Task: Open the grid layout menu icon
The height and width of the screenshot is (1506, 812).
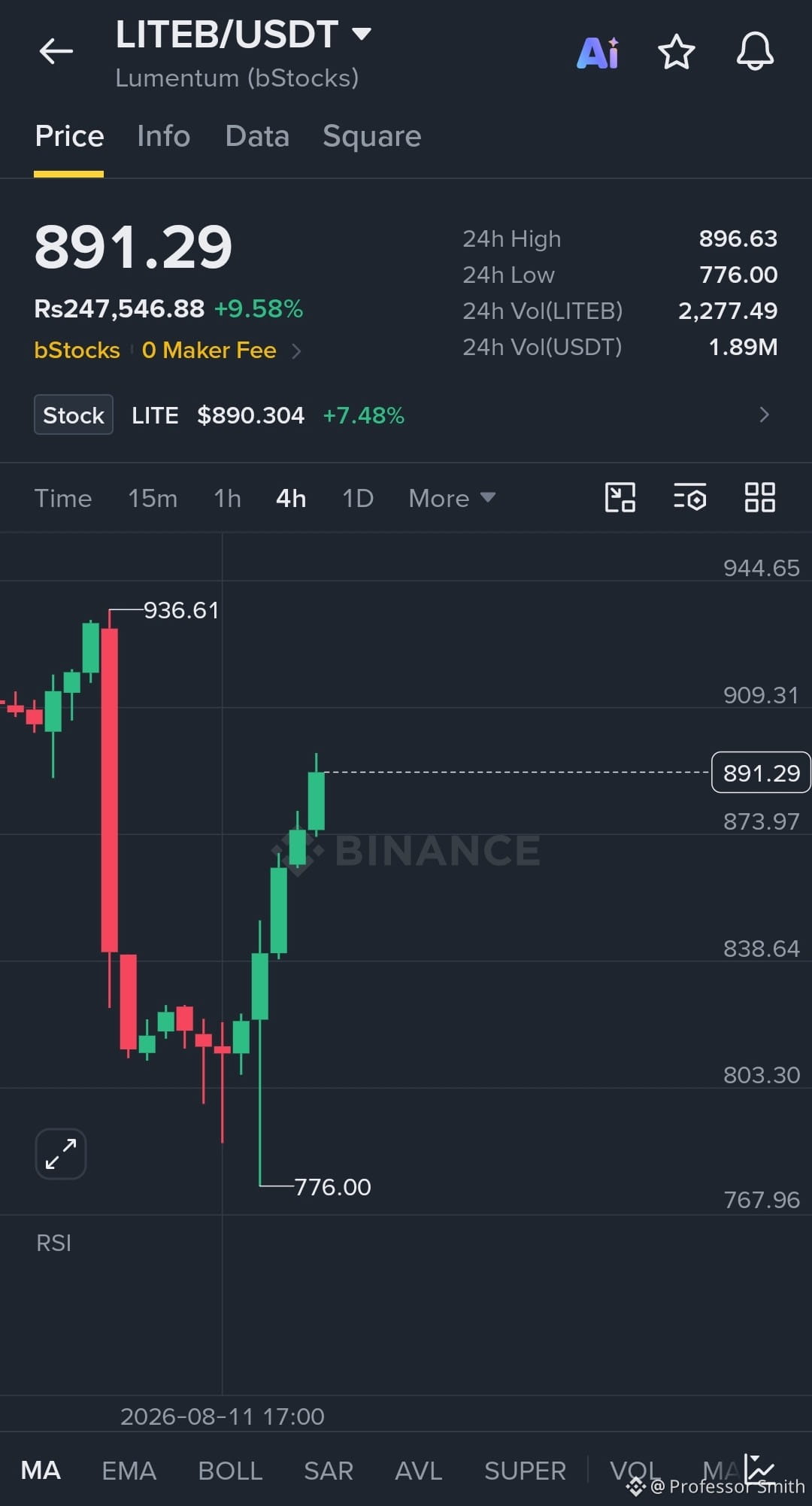Action: point(759,497)
